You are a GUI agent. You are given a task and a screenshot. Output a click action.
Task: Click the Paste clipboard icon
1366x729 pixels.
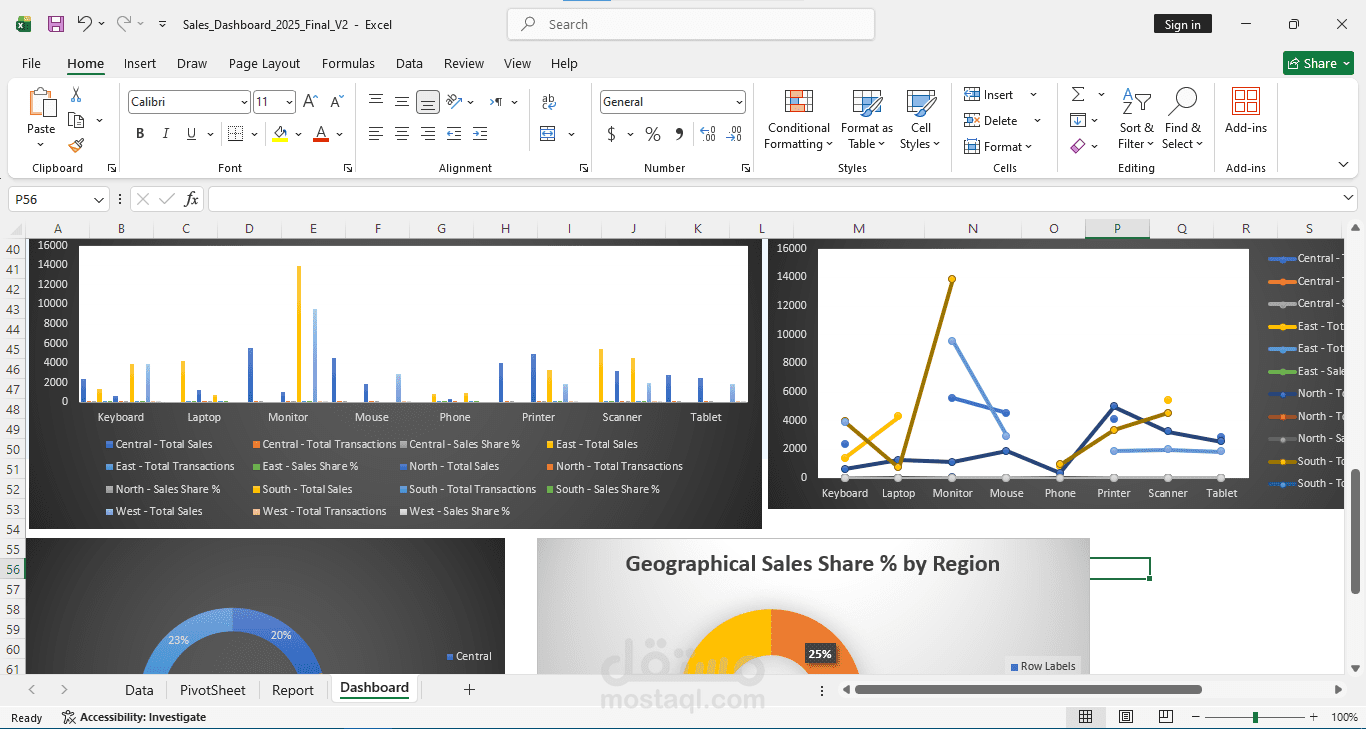(x=41, y=104)
